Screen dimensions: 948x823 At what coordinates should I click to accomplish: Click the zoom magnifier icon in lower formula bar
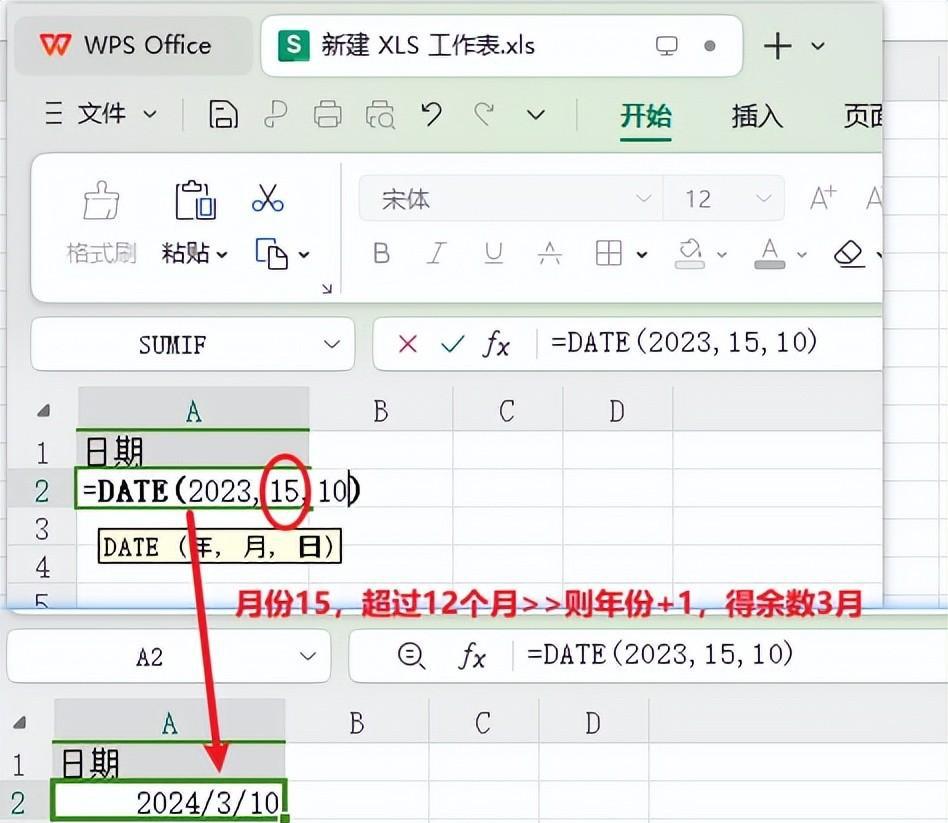[412, 655]
